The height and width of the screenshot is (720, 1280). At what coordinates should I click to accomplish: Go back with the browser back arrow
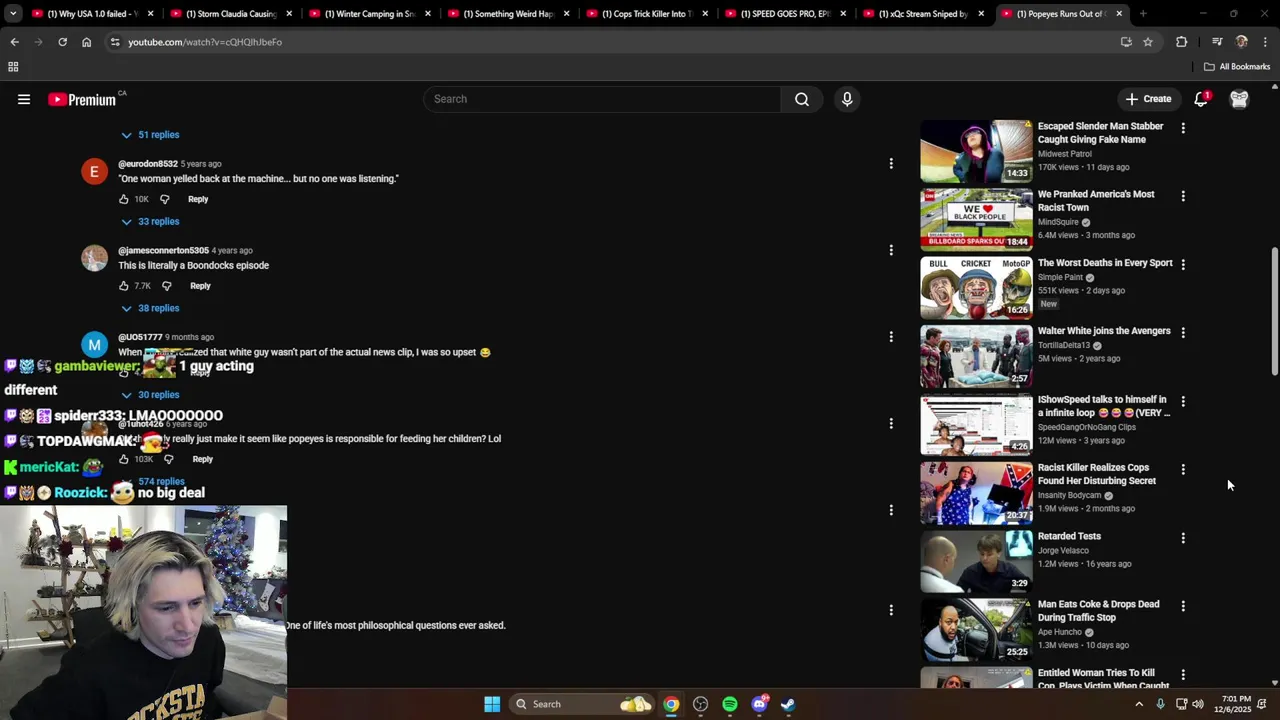(x=14, y=42)
